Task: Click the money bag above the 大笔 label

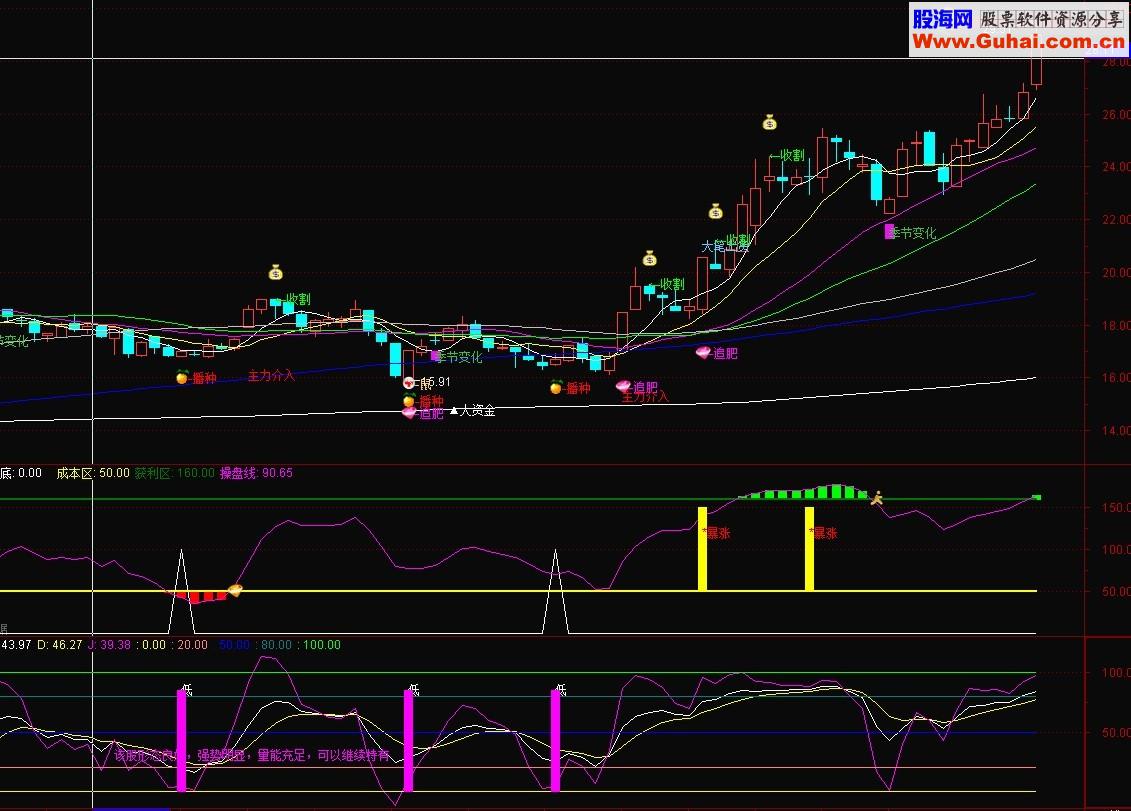Action: coord(715,211)
